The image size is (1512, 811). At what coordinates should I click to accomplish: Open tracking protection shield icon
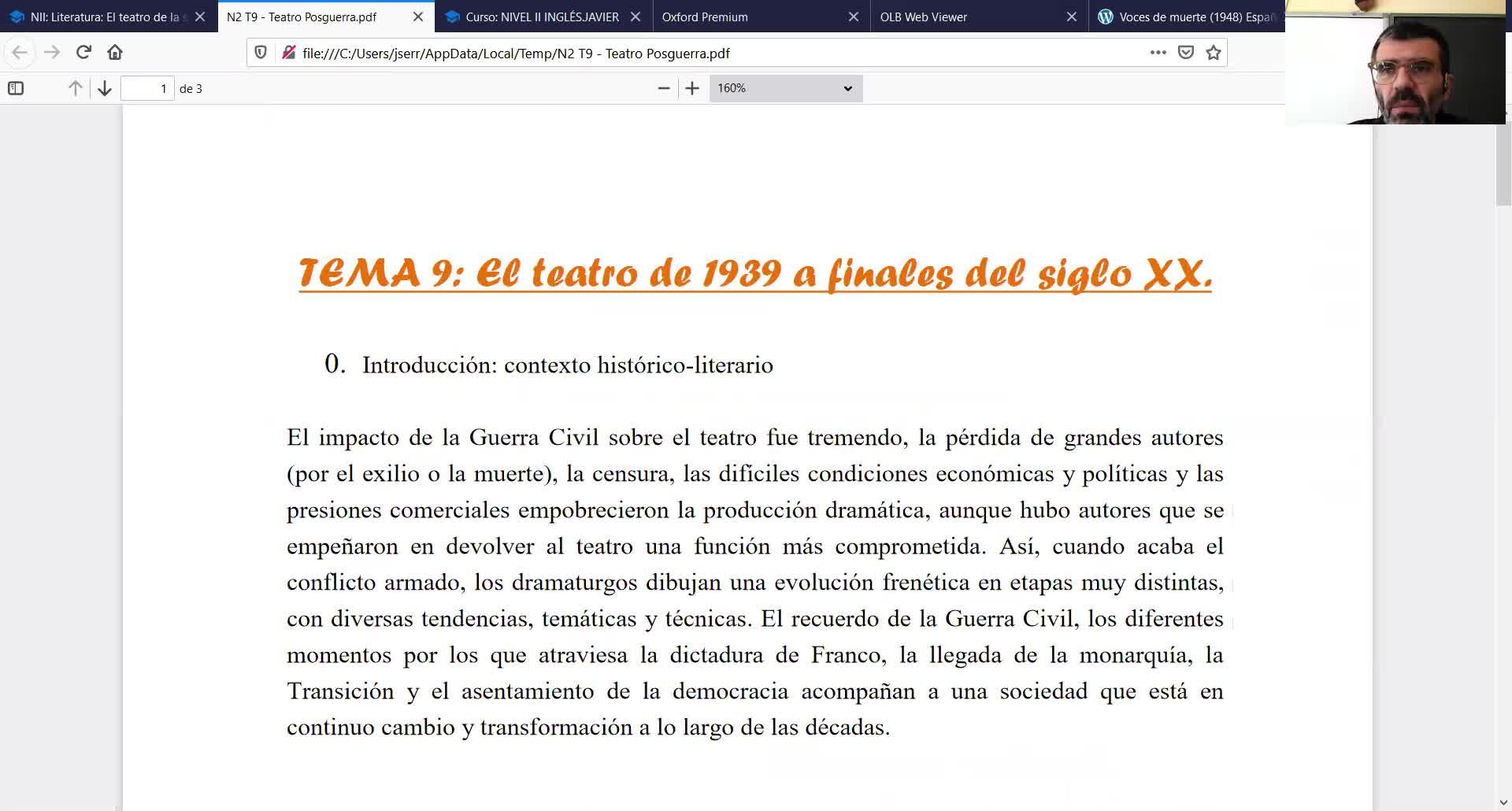(261, 53)
